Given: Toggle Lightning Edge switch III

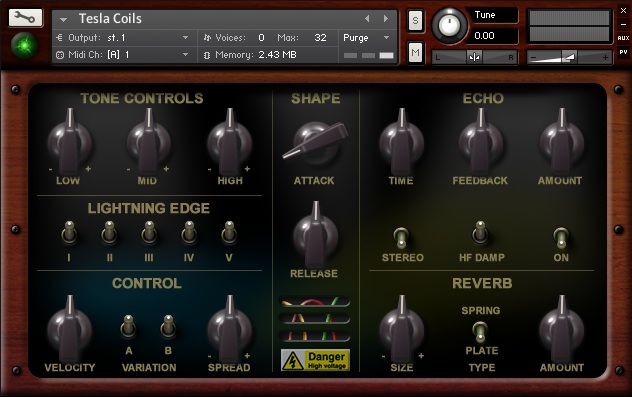Looking at the screenshot, I should (149, 233).
